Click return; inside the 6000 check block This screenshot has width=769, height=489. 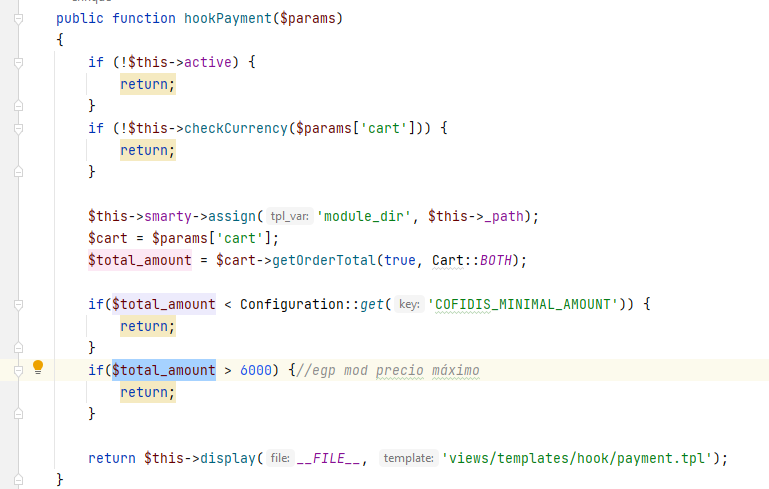point(148,392)
